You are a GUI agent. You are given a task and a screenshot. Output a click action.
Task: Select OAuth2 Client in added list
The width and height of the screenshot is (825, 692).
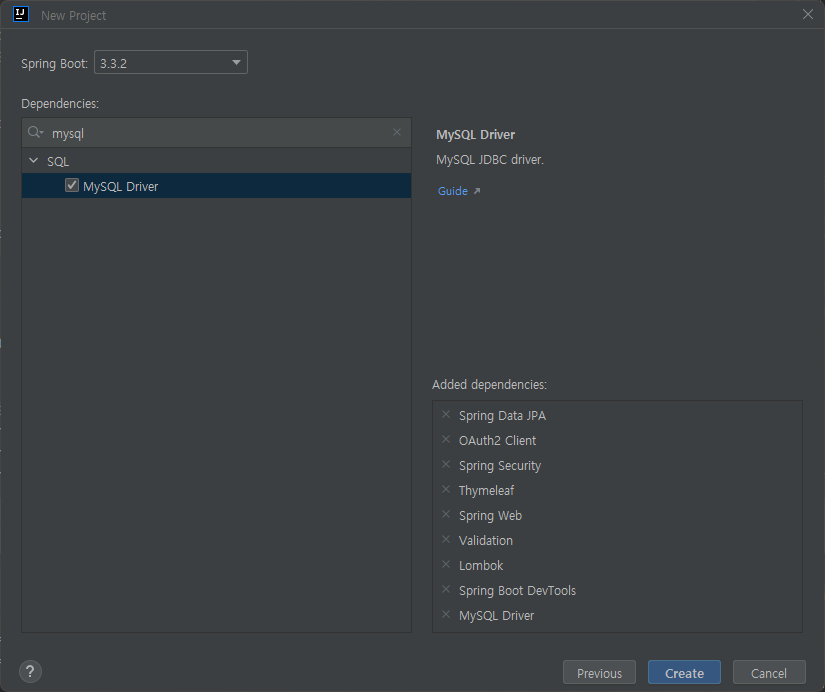point(497,440)
